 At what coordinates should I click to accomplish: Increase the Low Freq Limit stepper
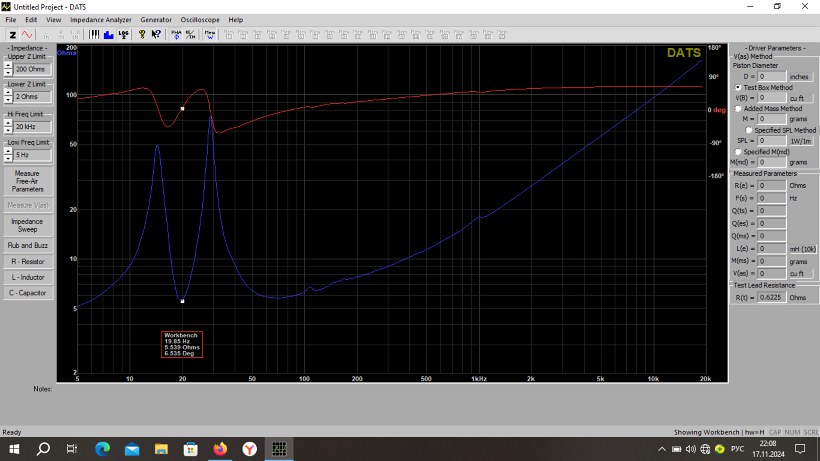(8, 152)
